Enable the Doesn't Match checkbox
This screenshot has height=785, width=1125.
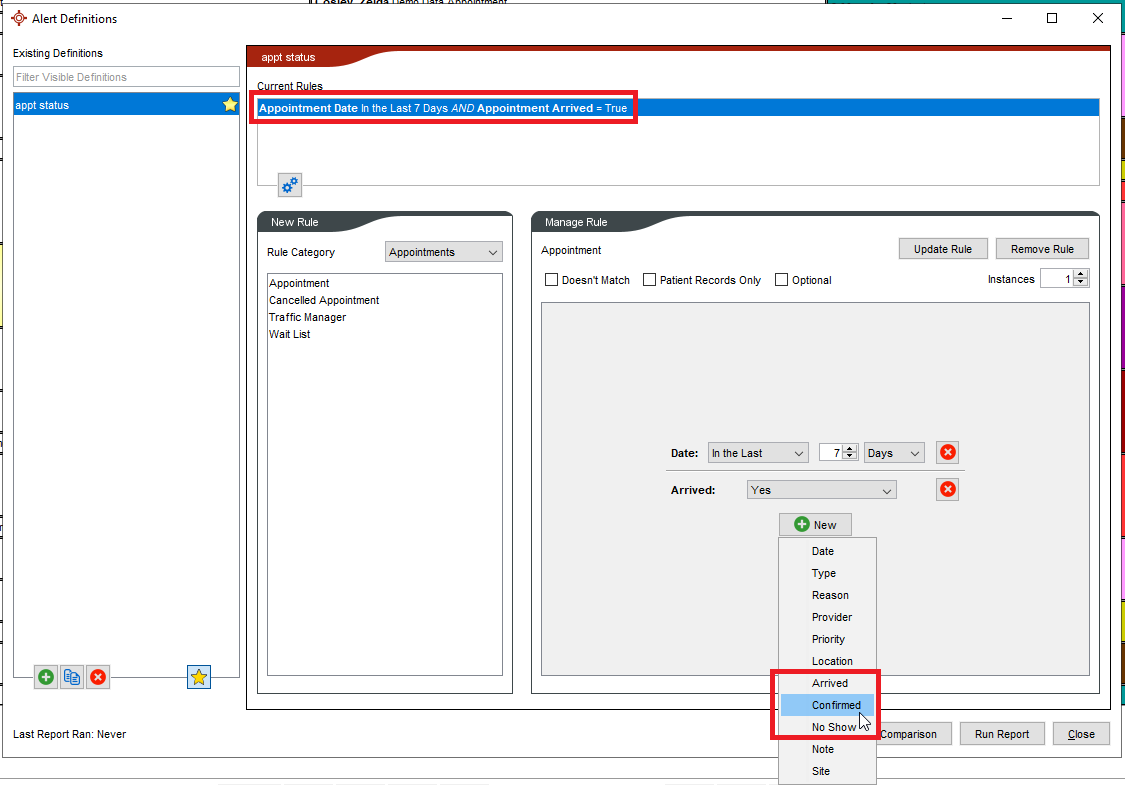[x=551, y=280]
